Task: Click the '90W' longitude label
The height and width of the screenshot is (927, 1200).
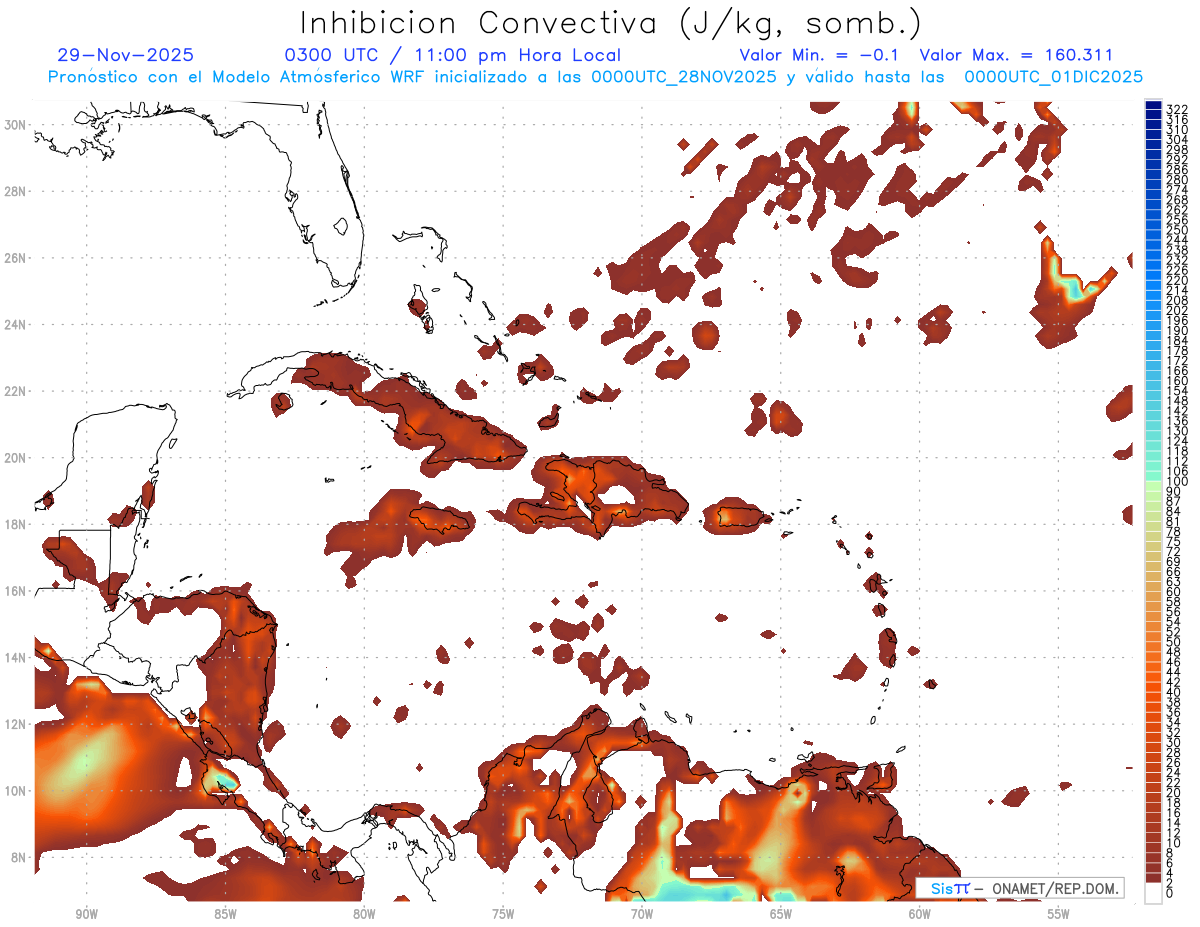Action: pyautogui.click(x=87, y=914)
